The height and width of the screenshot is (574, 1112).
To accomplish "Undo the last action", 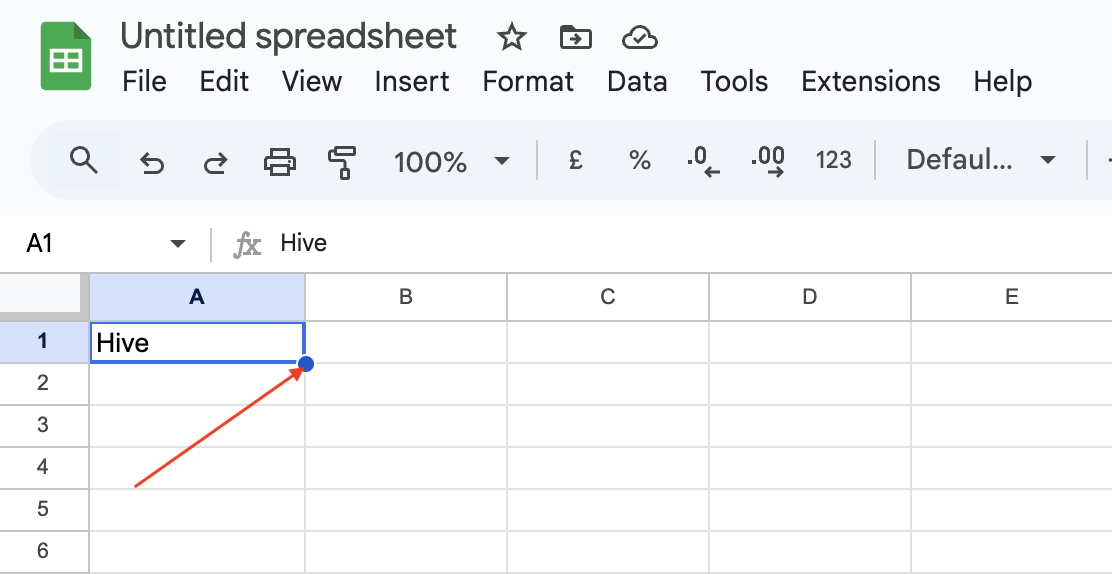I will (152, 162).
